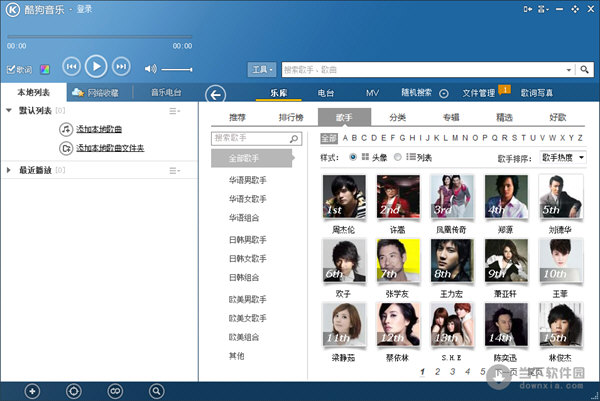Viewport: 600px width, 401px height.
Task: Open the main menu icon in title bar
Action: coord(543,9)
